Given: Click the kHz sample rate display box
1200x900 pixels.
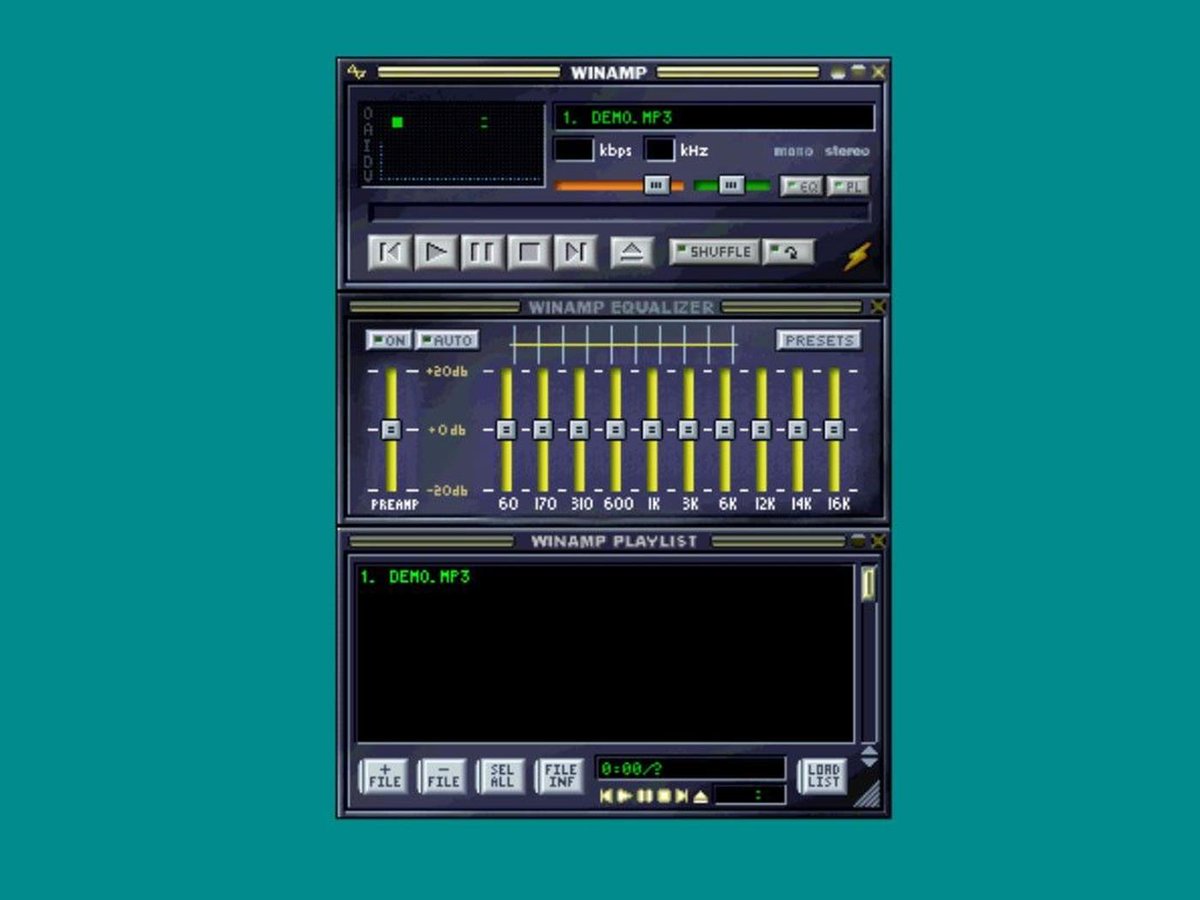Looking at the screenshot, I should point(660,150).
